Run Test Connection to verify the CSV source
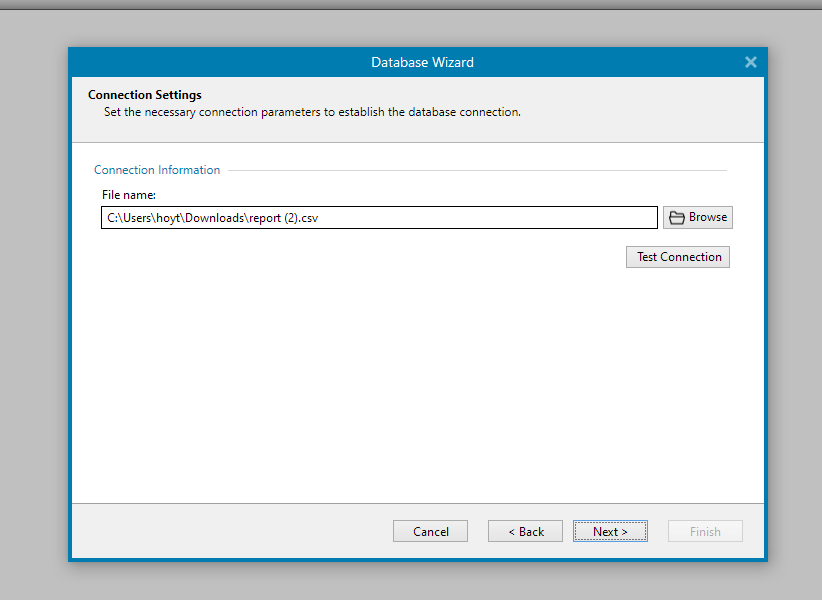 tap(677, 256)
